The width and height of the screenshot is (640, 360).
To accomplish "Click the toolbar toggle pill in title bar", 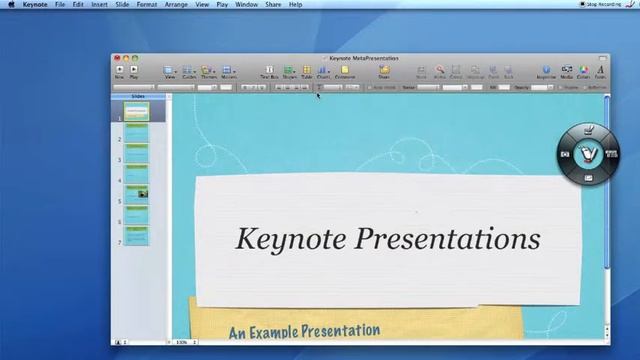I will click(x=602, y=58).
